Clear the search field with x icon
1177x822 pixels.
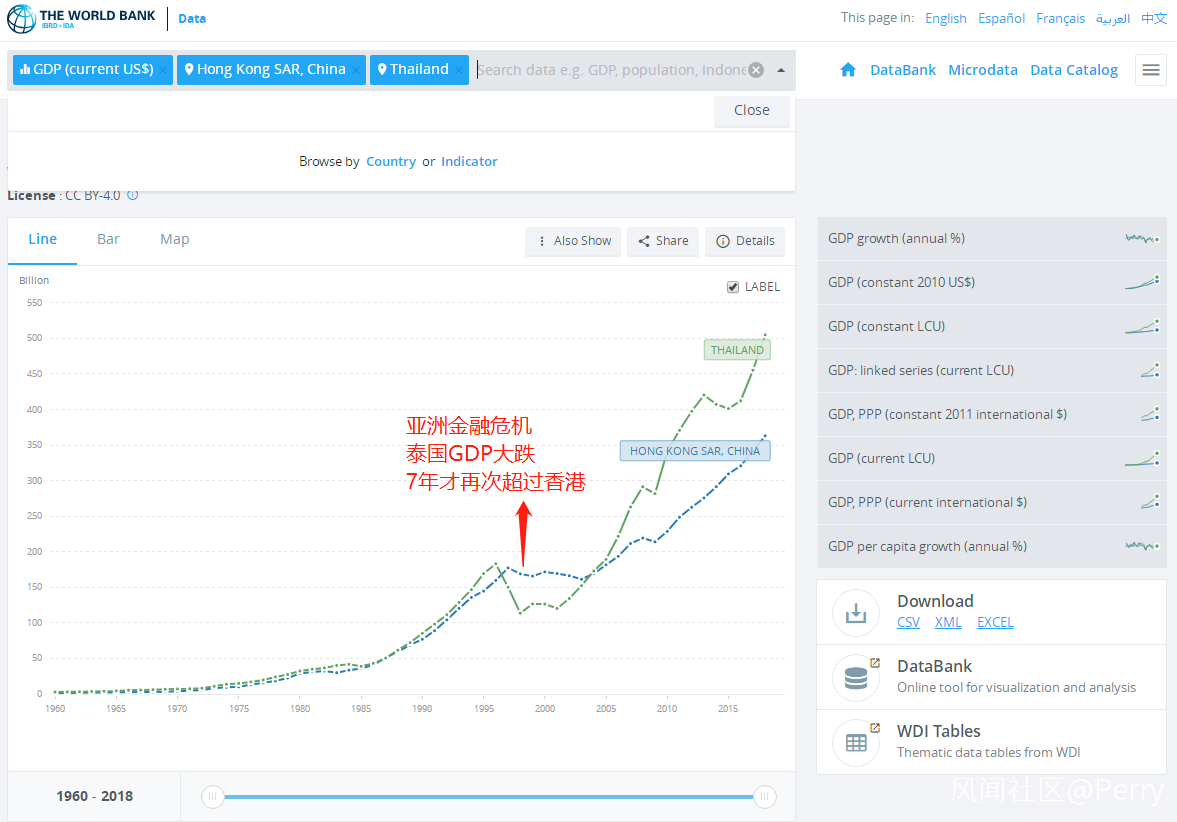757,70
